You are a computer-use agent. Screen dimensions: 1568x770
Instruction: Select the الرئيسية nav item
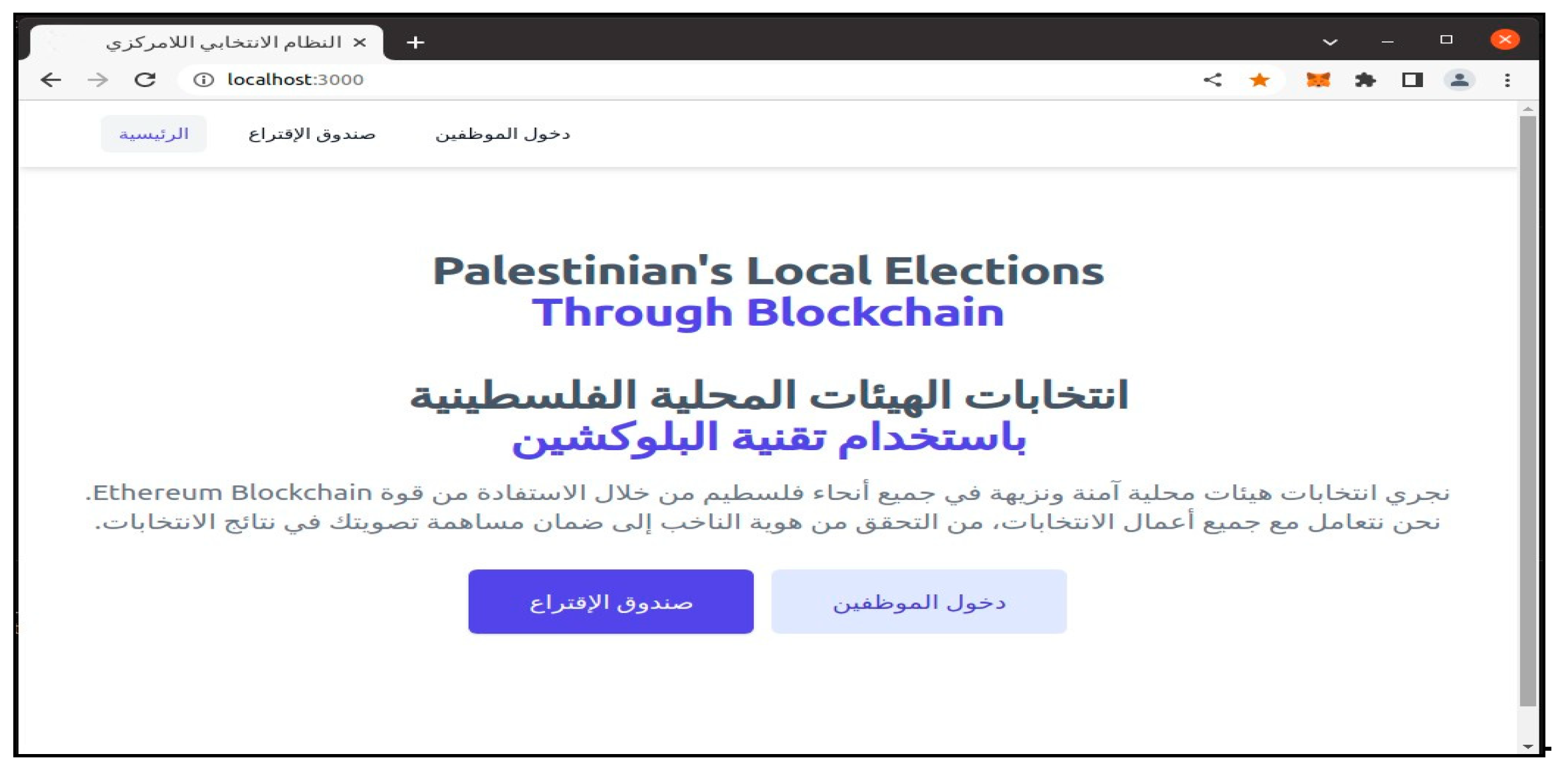[x=154, y=134]
